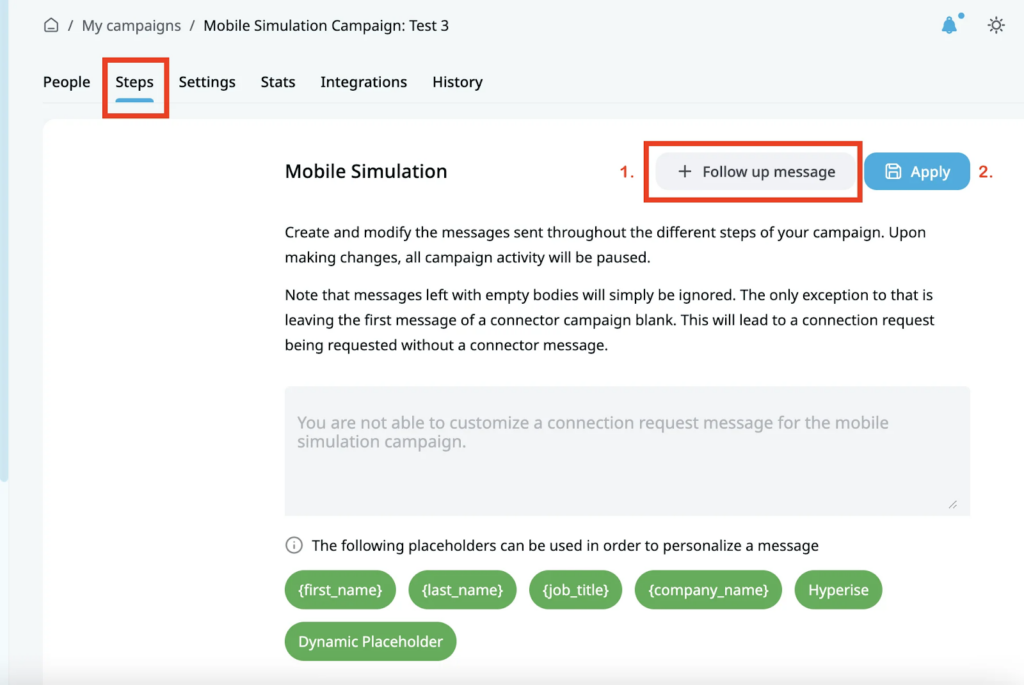
Task: Click the info icon beside the placeholders note
Action: [x=293, y=545]
